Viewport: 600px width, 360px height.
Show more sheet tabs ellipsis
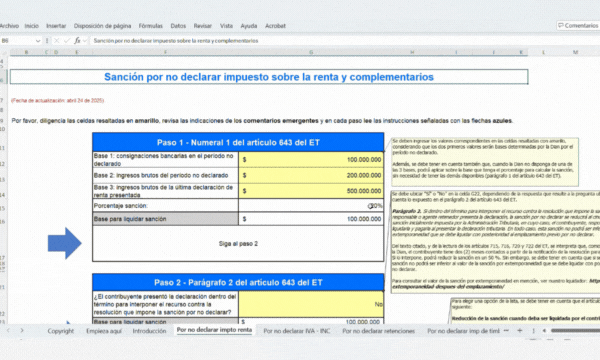click(x=506, y=331)
